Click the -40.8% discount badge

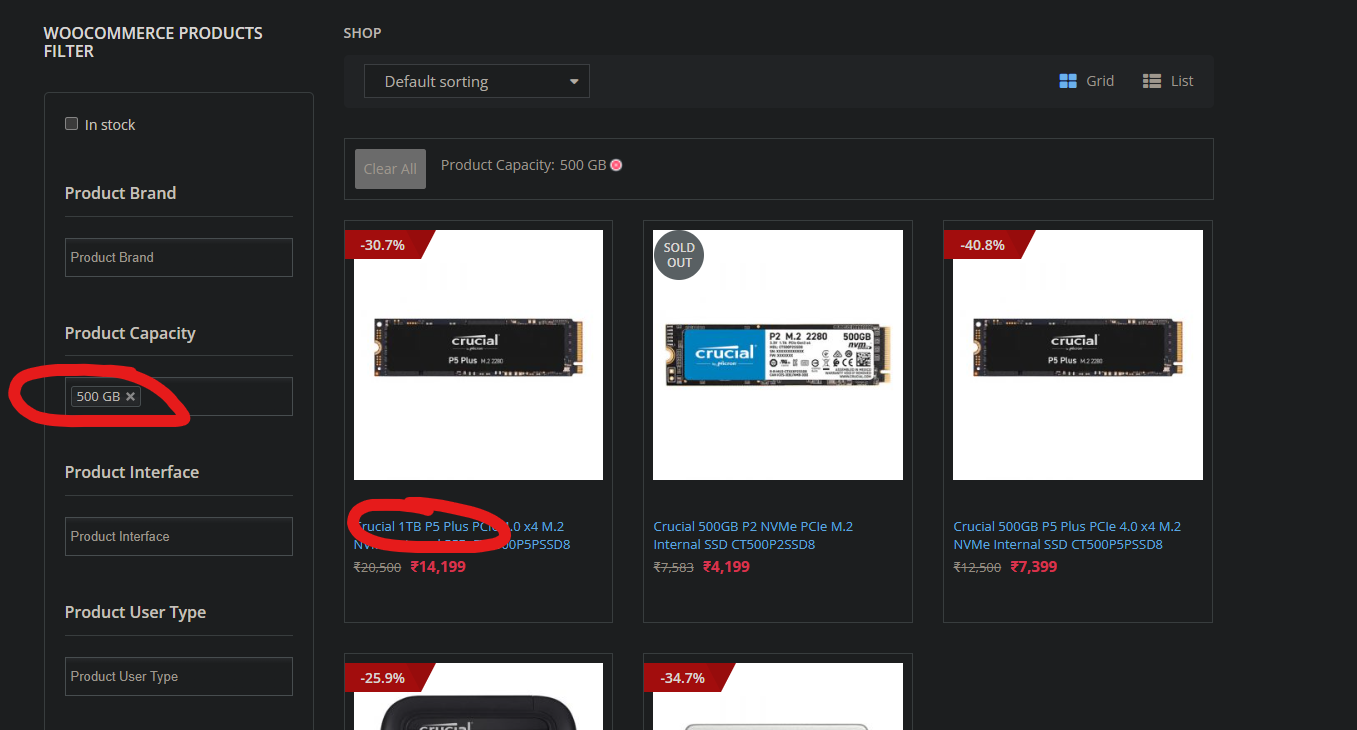point(987,244)
